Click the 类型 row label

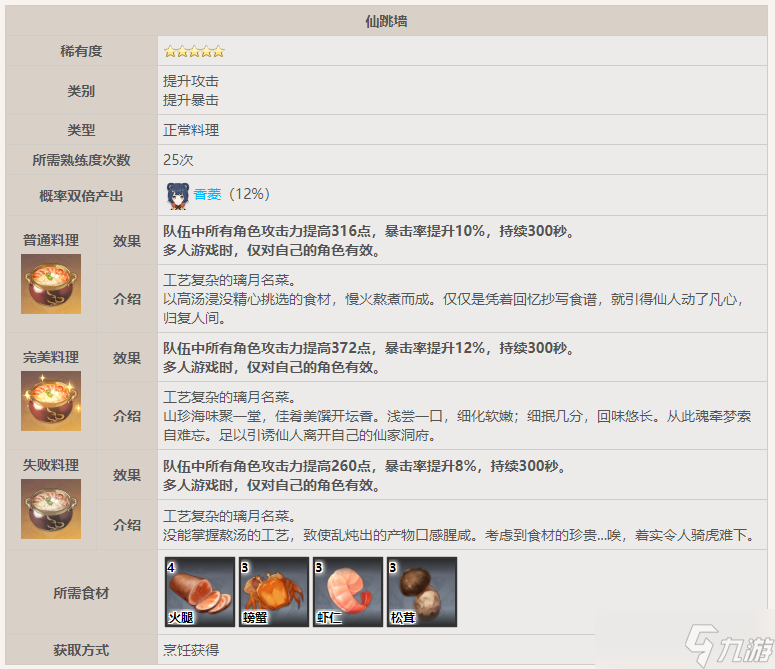tap(81, 130)
